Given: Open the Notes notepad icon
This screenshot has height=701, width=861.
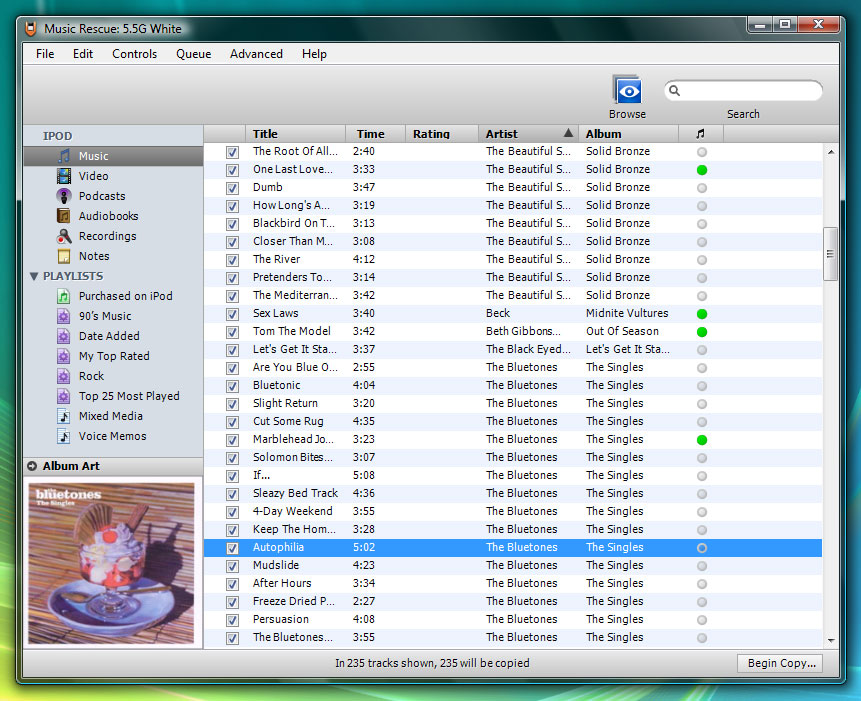Looking at the screenshot, I should coord(64,256).
